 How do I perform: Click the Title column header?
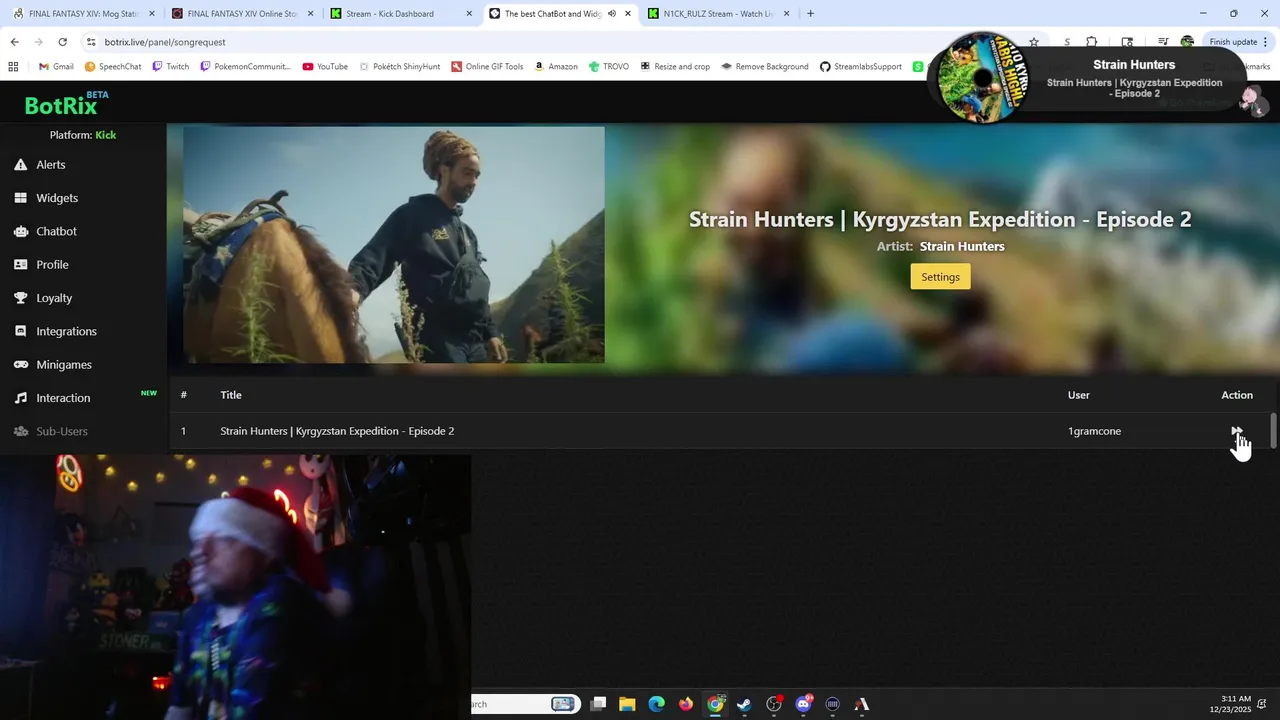coord(231,395)
